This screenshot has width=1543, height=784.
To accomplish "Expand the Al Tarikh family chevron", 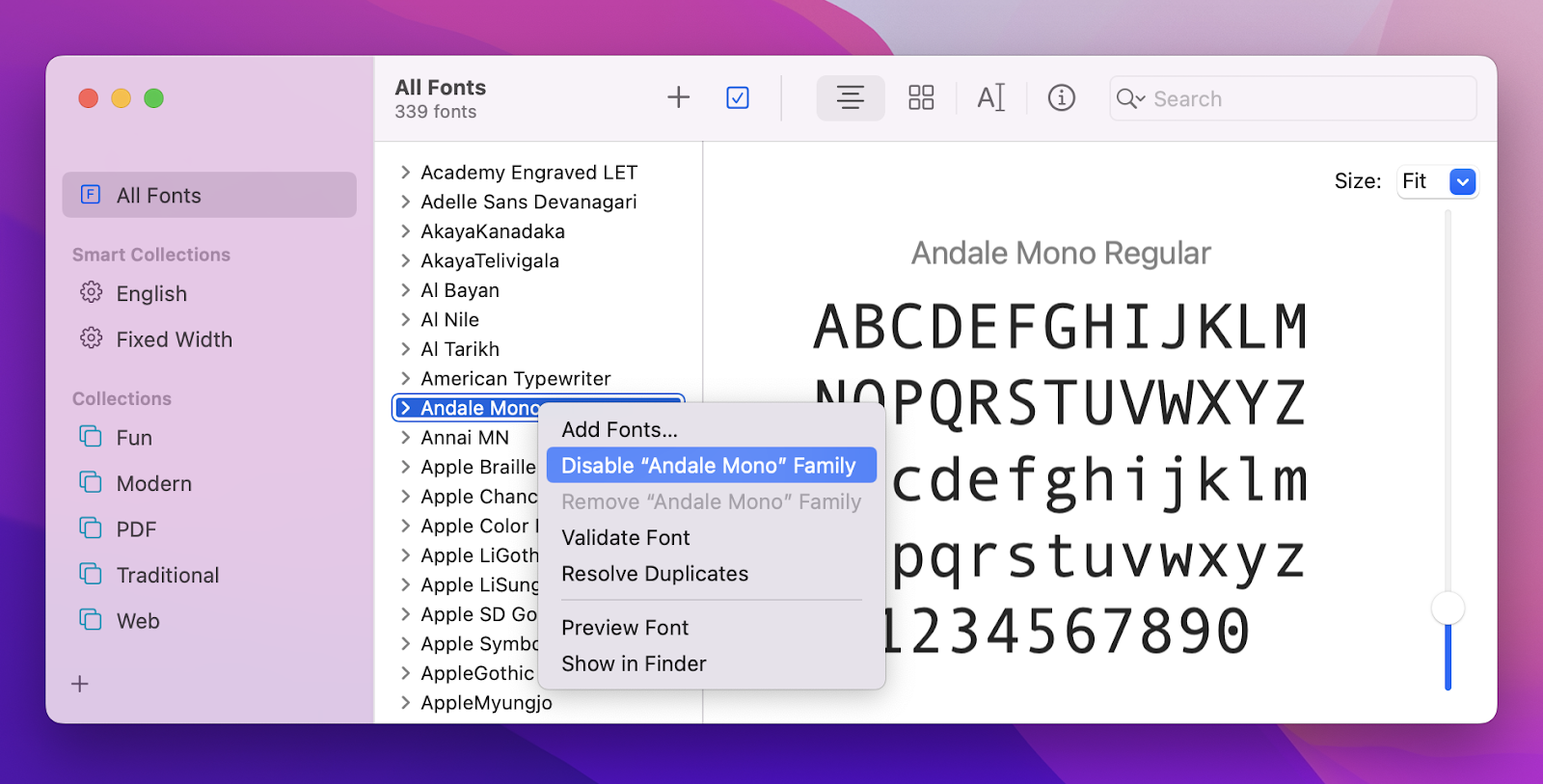I will [x=405, y=348].
